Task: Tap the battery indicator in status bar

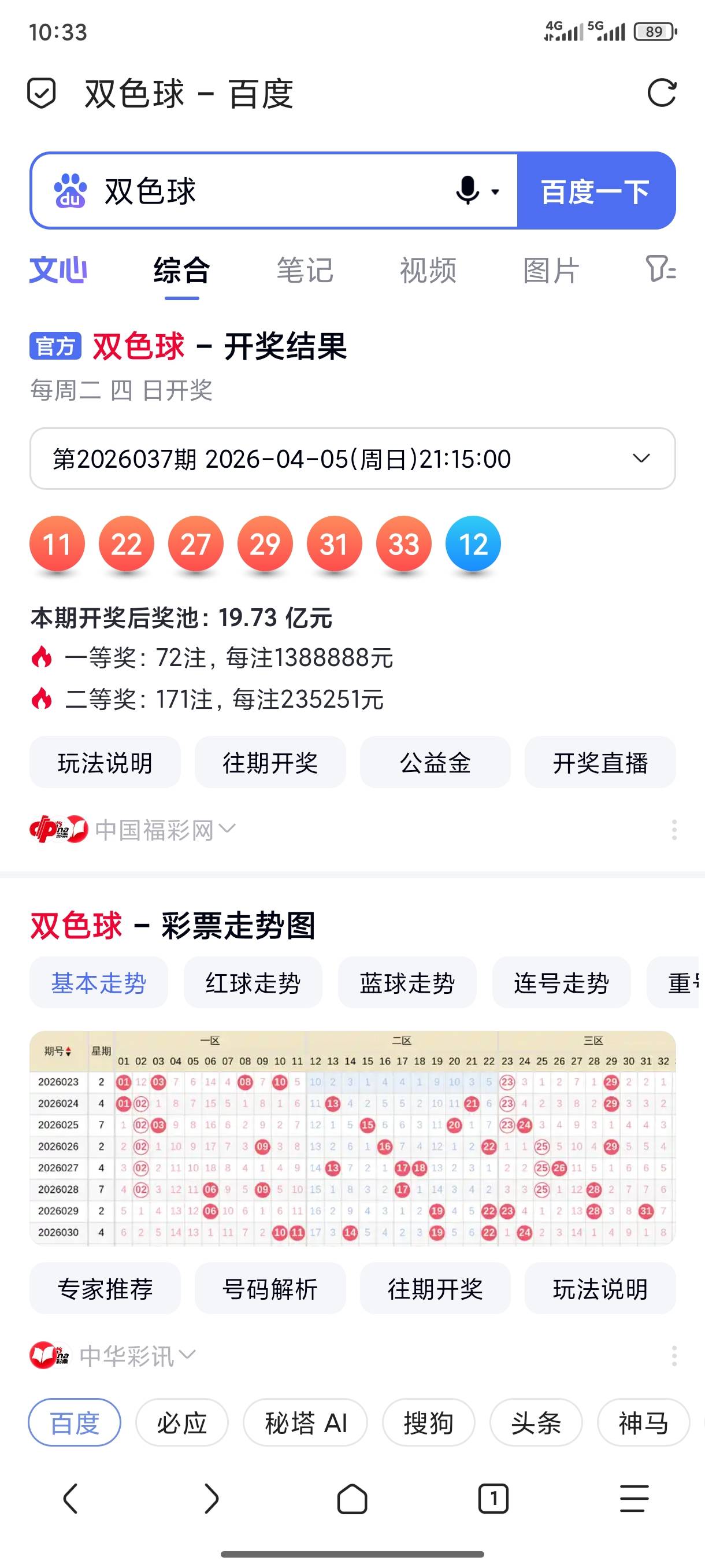Action: 655,32
